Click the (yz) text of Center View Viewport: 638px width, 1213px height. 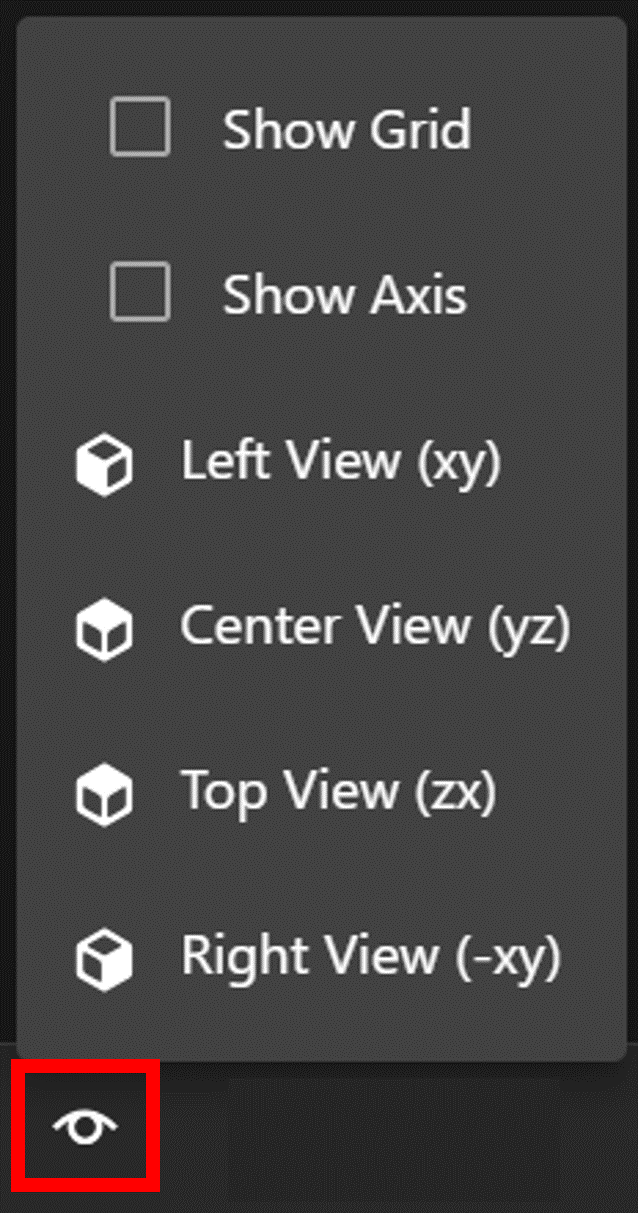pyautogui.click(x=528, y=629)
